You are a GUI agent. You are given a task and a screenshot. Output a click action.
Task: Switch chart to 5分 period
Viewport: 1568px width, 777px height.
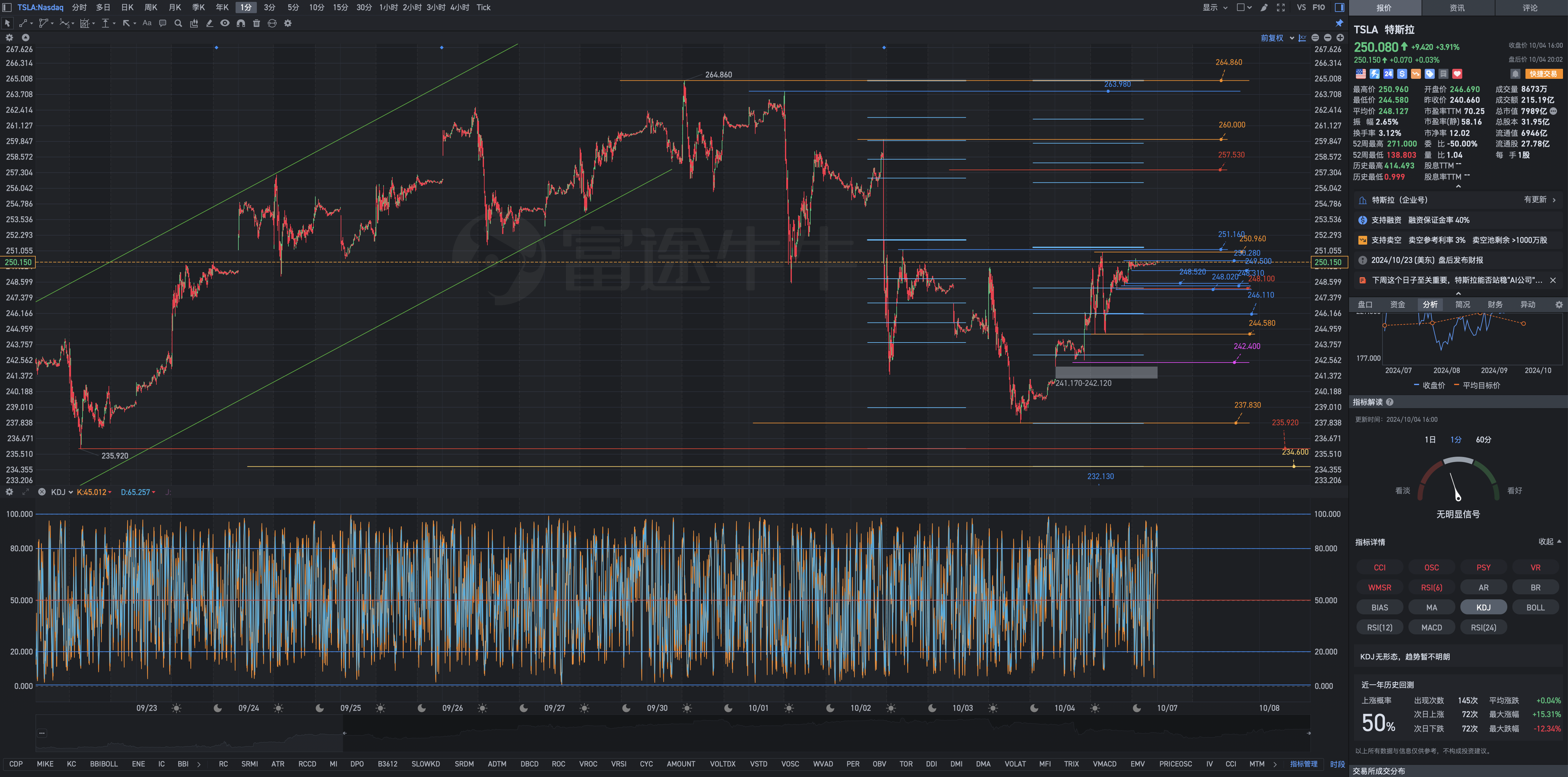tap(293, 7)
